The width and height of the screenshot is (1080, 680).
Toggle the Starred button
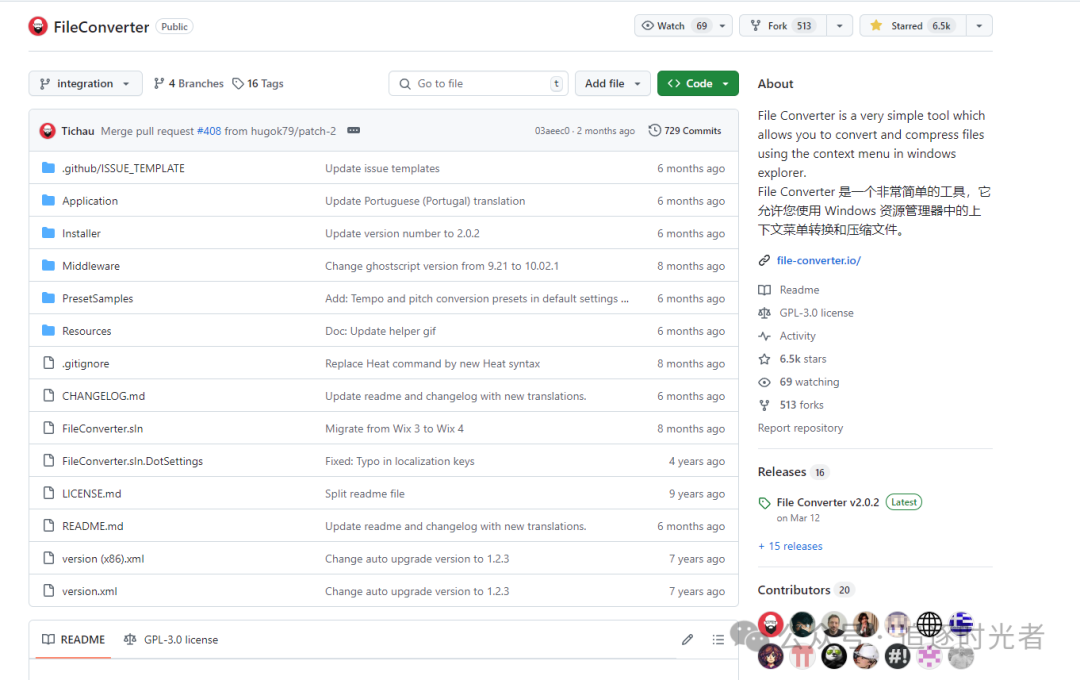[913, 25]
